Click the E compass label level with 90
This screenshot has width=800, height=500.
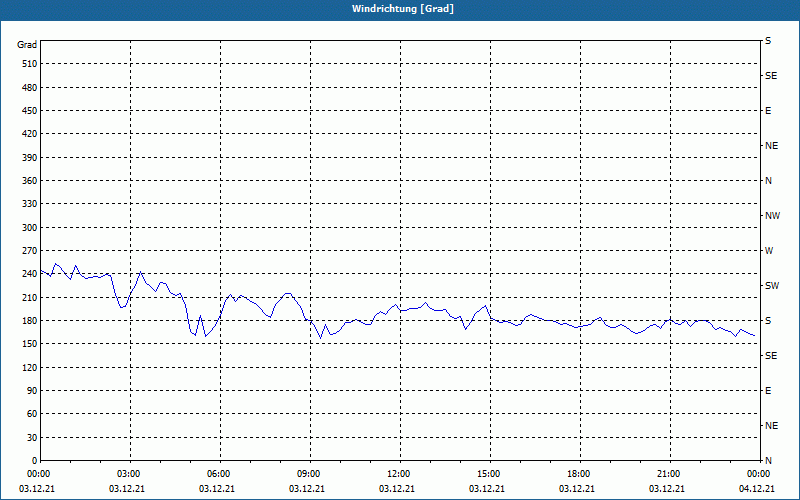pos(768,391)
